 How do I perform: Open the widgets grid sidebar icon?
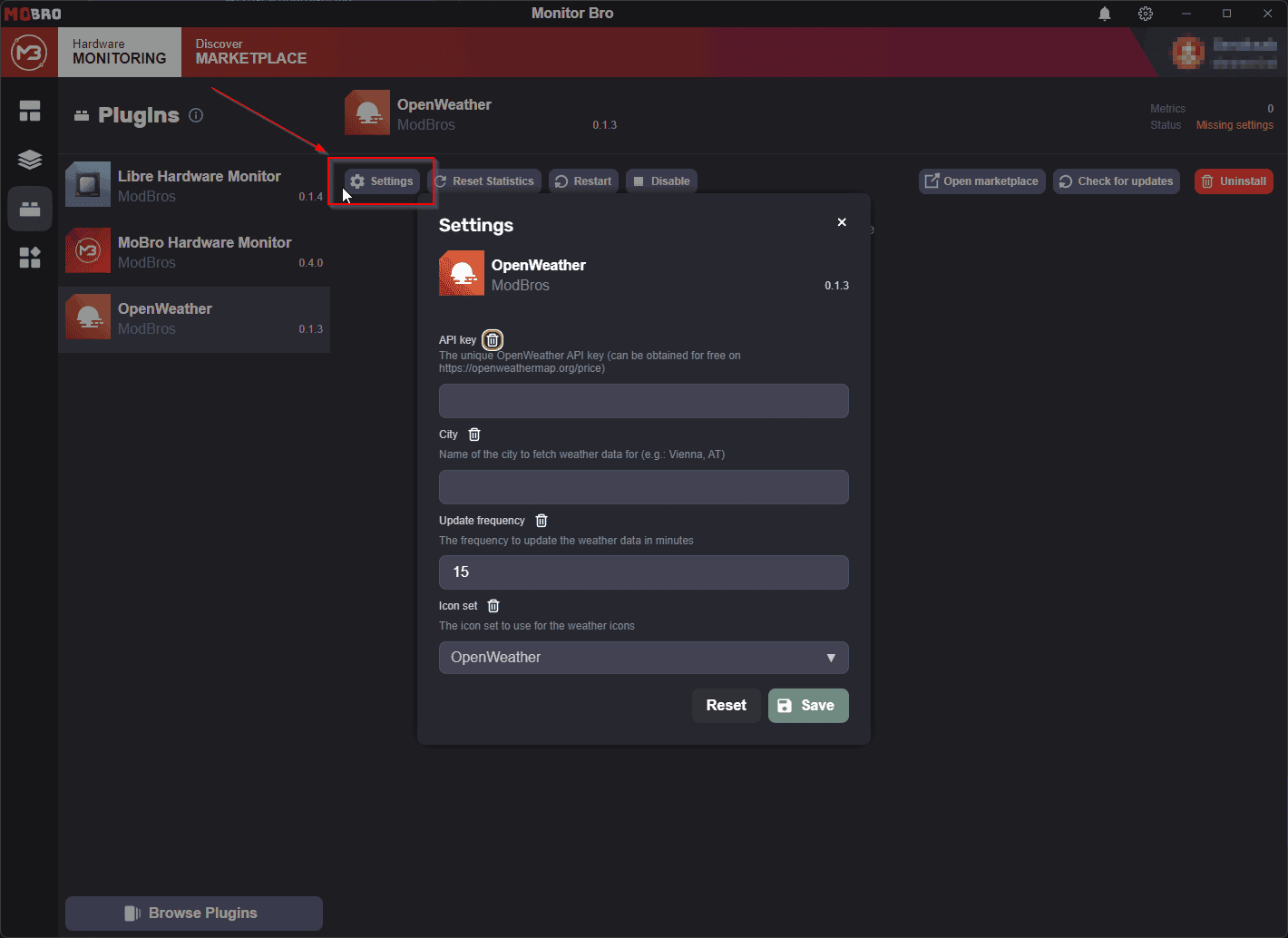coord(30,258)
